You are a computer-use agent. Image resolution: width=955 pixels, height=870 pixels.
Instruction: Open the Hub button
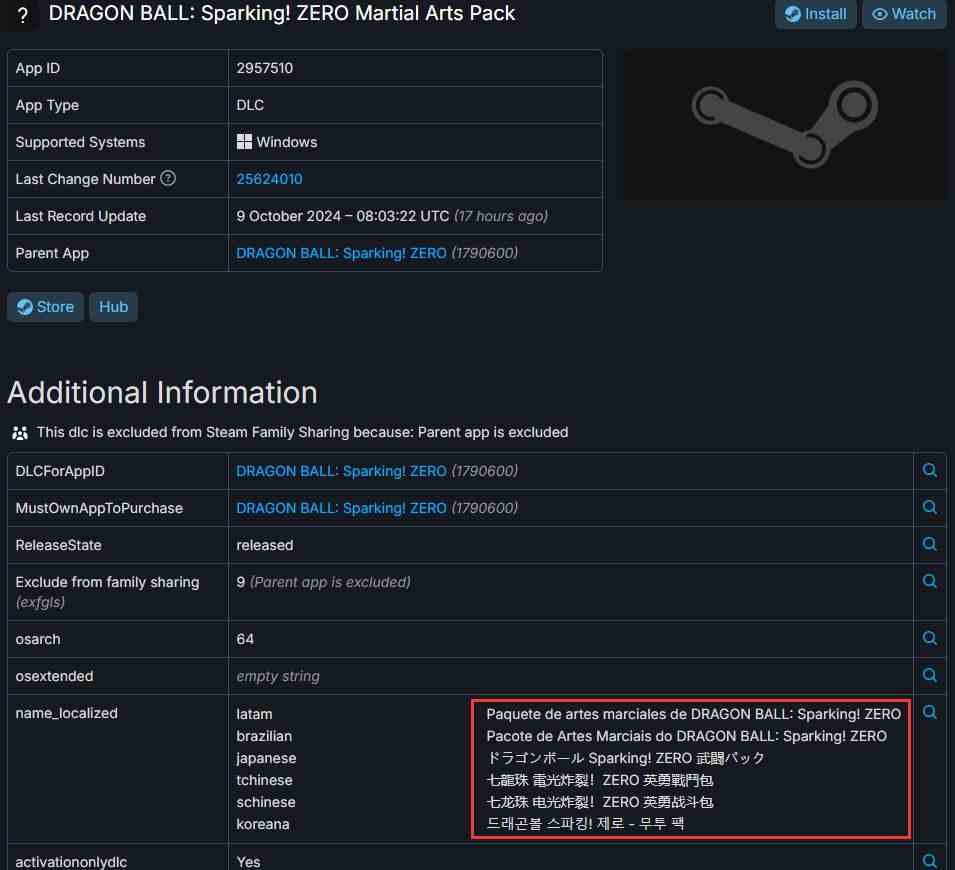pos(113,306)
